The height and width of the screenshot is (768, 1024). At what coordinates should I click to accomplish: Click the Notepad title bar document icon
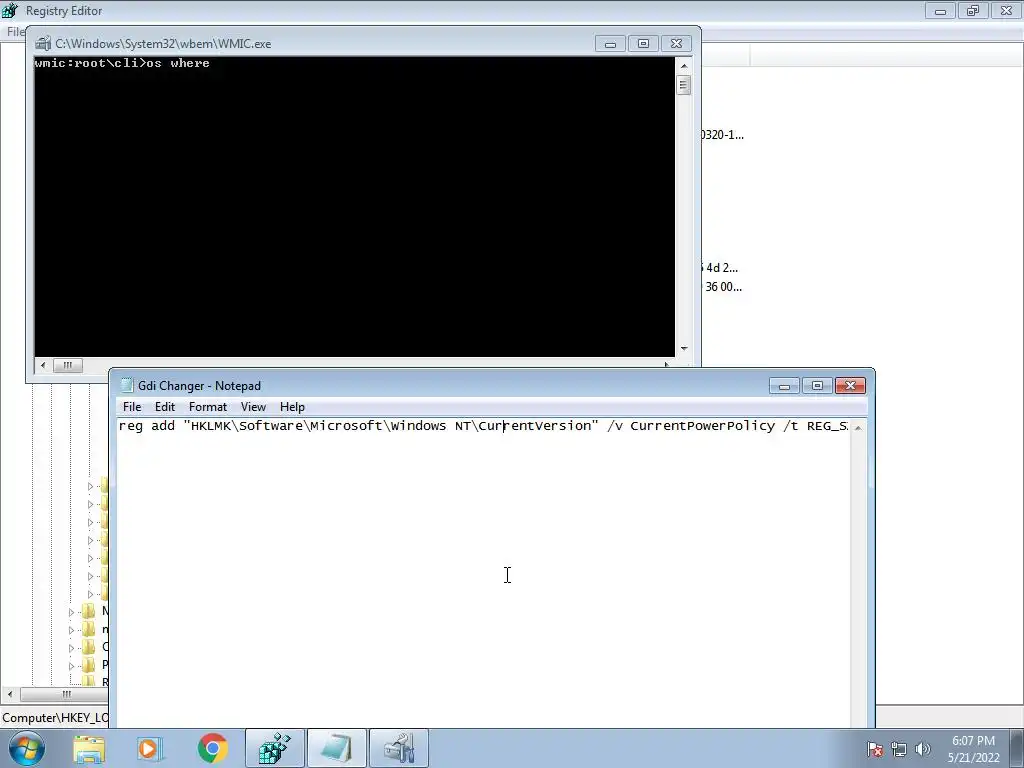pyautogui.click(x=127, y=385)
